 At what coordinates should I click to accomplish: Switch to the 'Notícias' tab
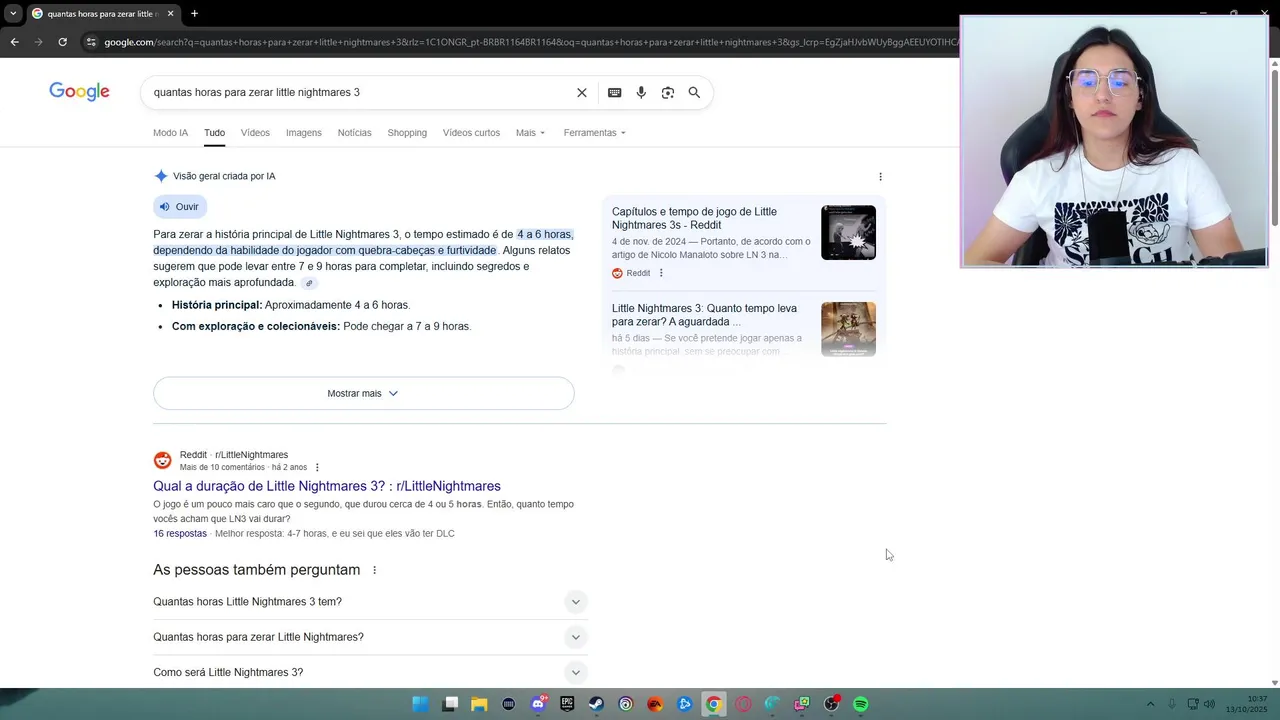(x=354, y=133)
